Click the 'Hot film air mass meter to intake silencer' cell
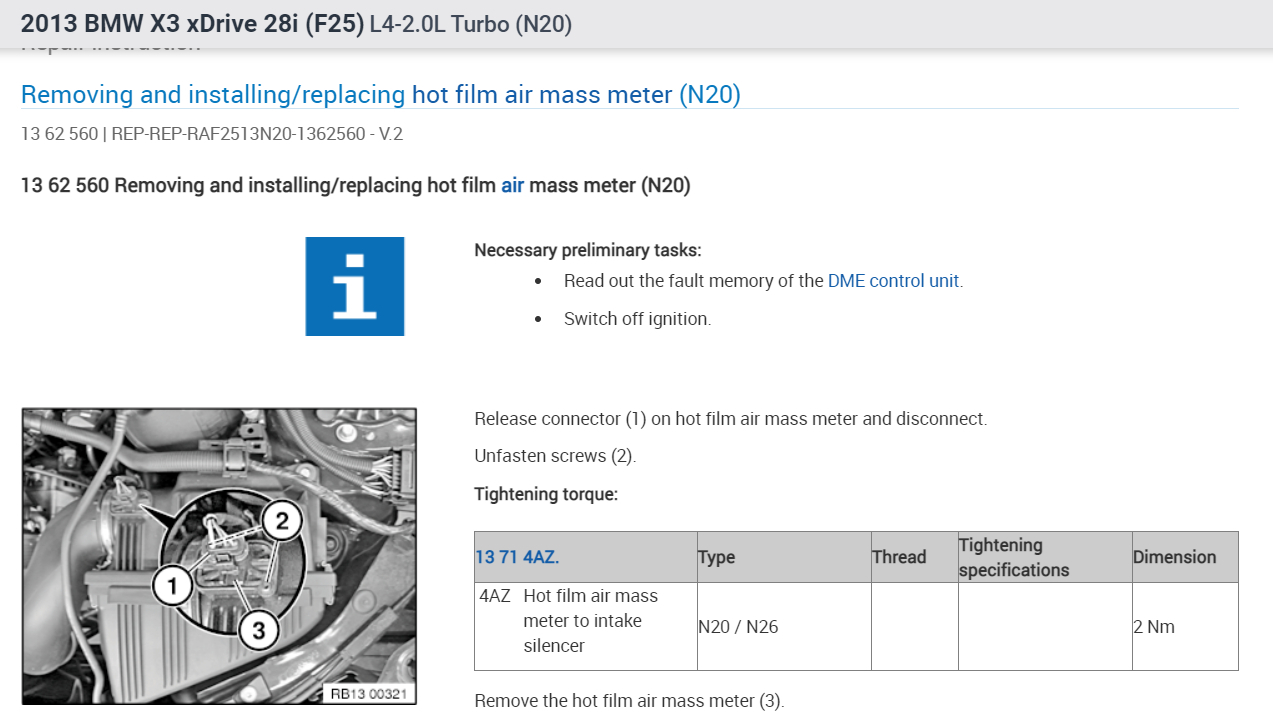1273x727 pixels. tap(590, 621)
